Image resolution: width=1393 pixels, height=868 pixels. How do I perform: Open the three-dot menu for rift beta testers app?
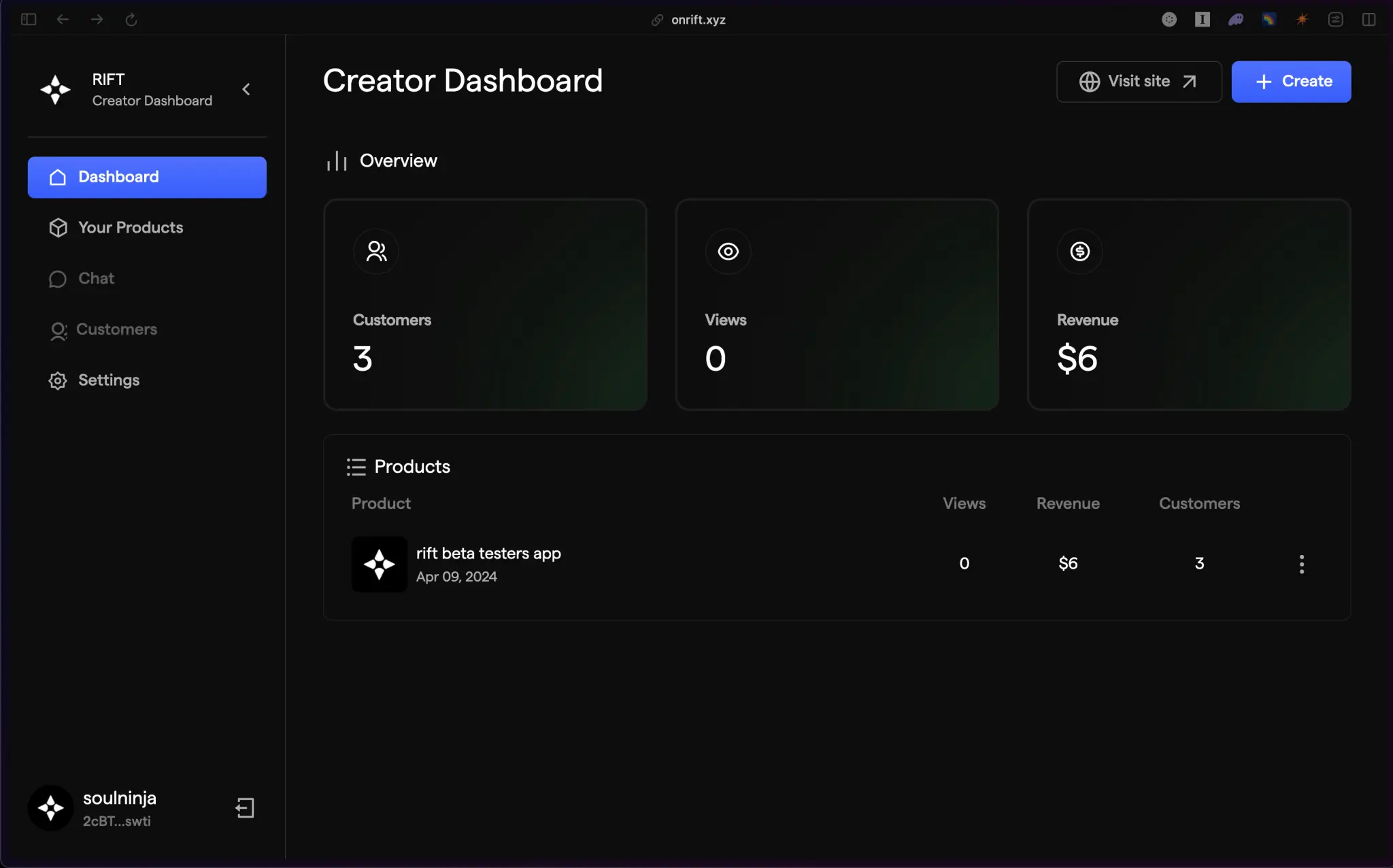1301,564
